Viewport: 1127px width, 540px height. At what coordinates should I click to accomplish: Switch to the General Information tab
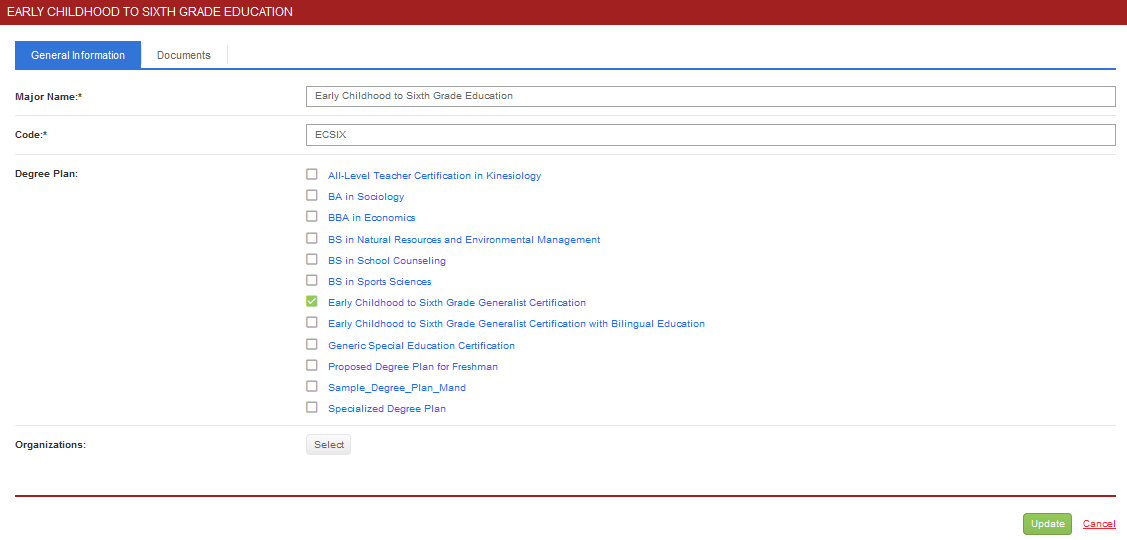tap(78, 55)
